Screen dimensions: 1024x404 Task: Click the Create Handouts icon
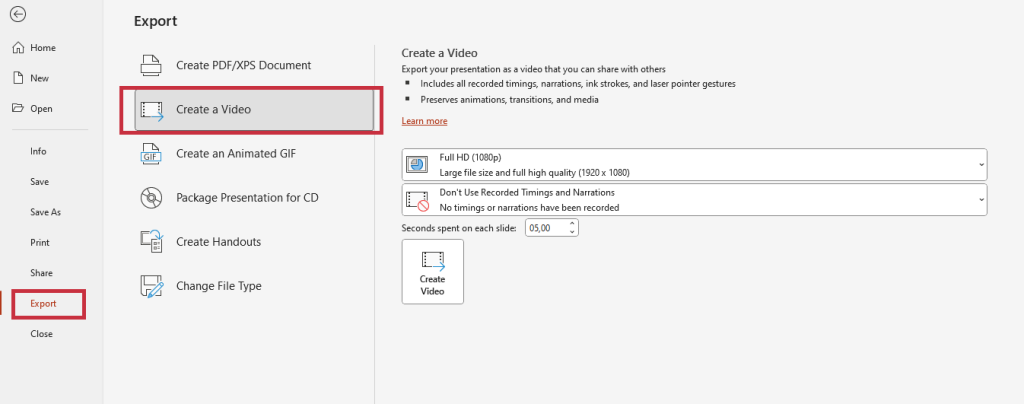151,241
